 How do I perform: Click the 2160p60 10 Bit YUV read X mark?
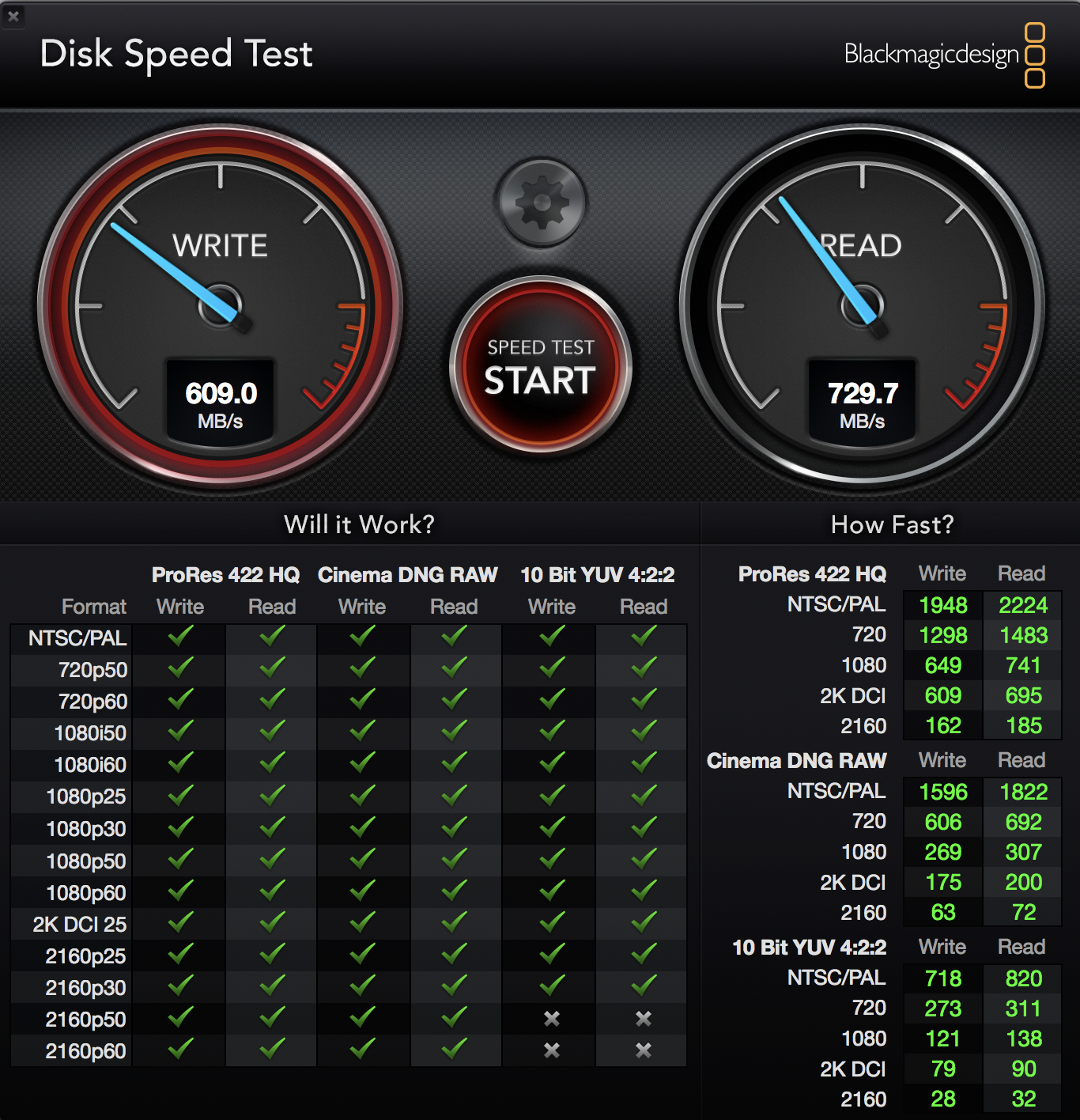(x=644, y=1050)
